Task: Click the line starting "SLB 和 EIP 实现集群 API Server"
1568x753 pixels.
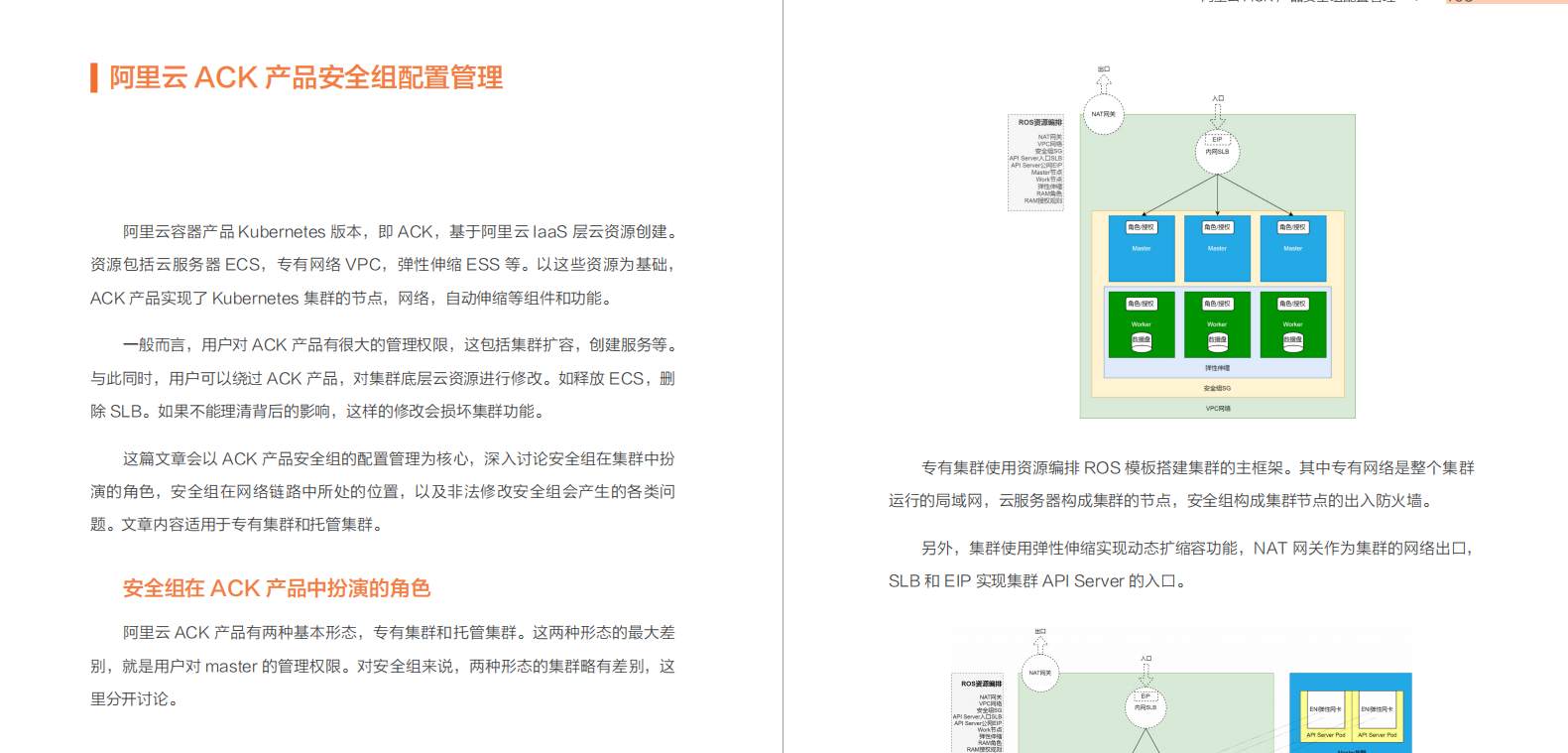Action: click(x=1036, y=581)
